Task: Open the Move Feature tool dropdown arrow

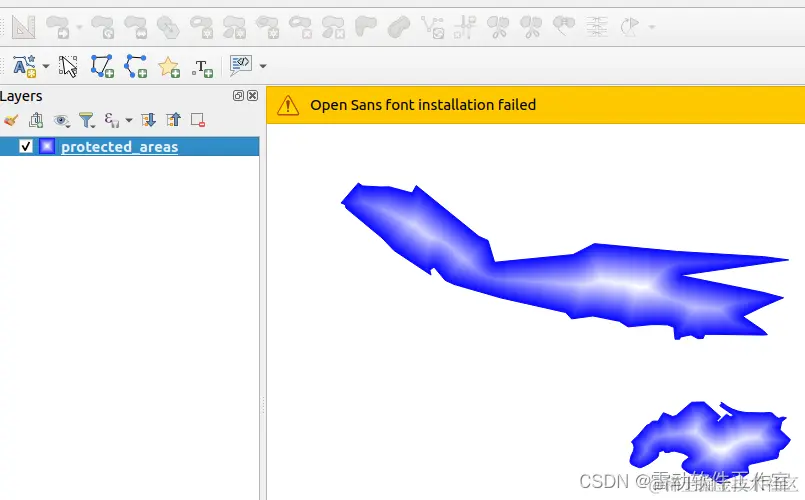Action: point(79,27)
